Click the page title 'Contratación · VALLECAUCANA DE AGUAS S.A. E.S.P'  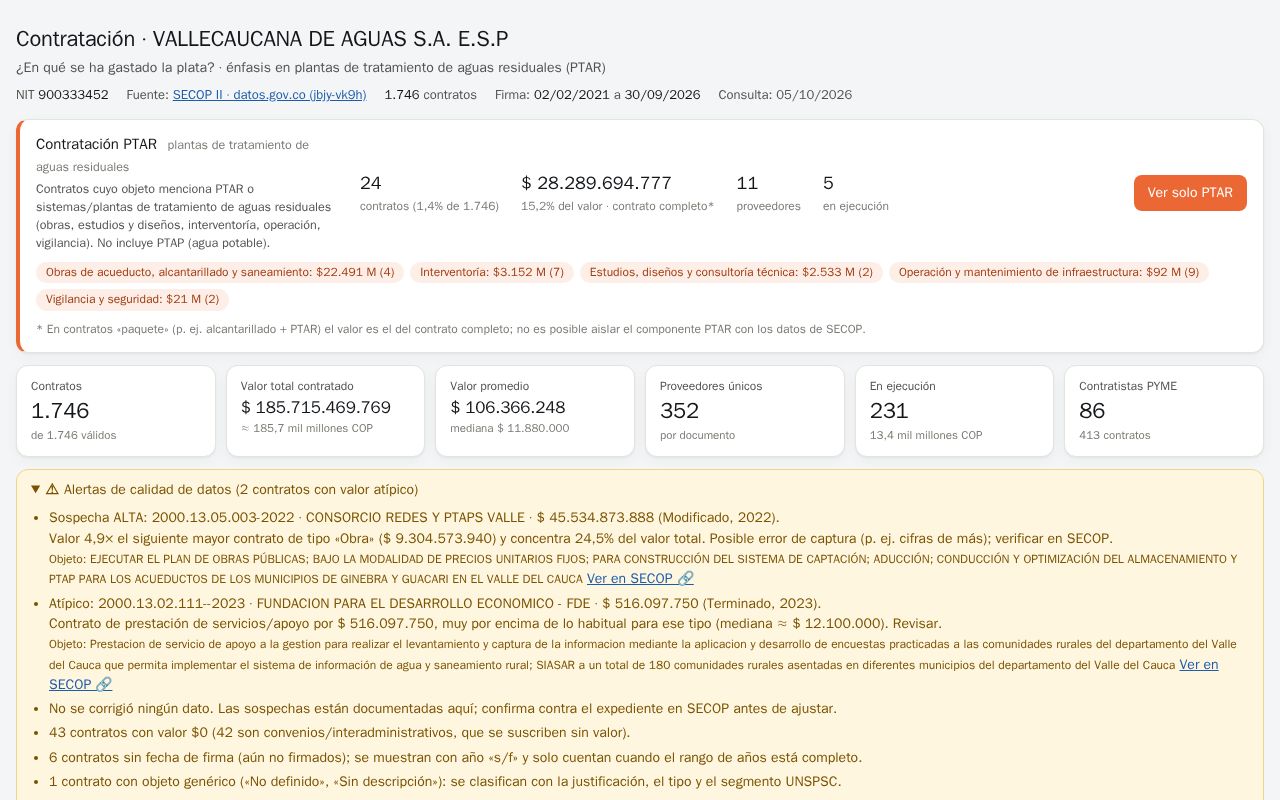tap(262, 39)
